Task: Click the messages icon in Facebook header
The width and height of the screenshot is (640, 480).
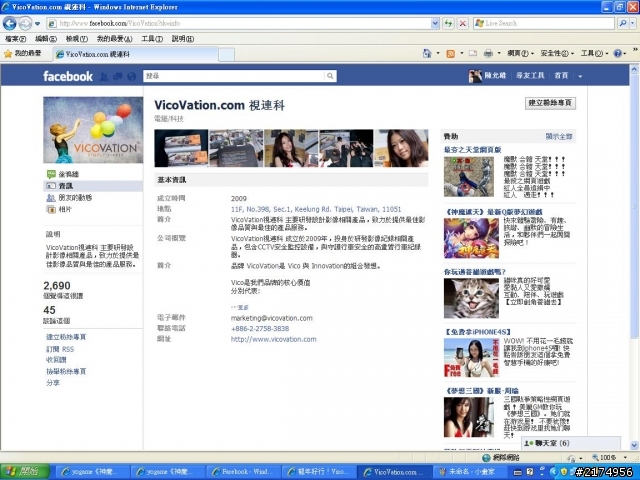Action: [118, 76]
